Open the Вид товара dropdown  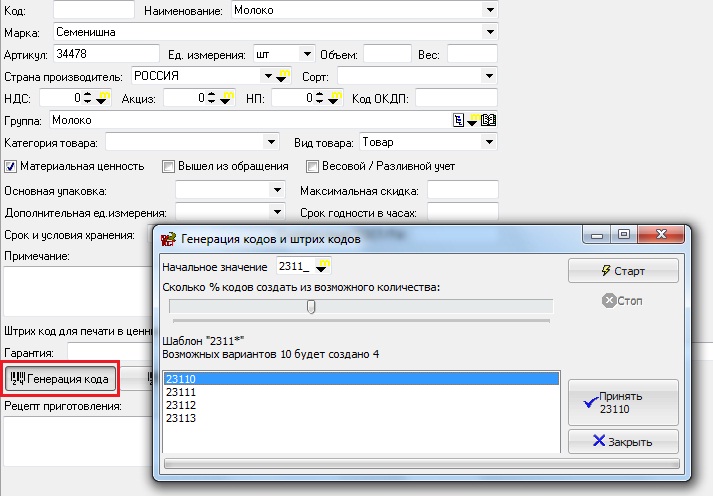[x=489, y=142]
